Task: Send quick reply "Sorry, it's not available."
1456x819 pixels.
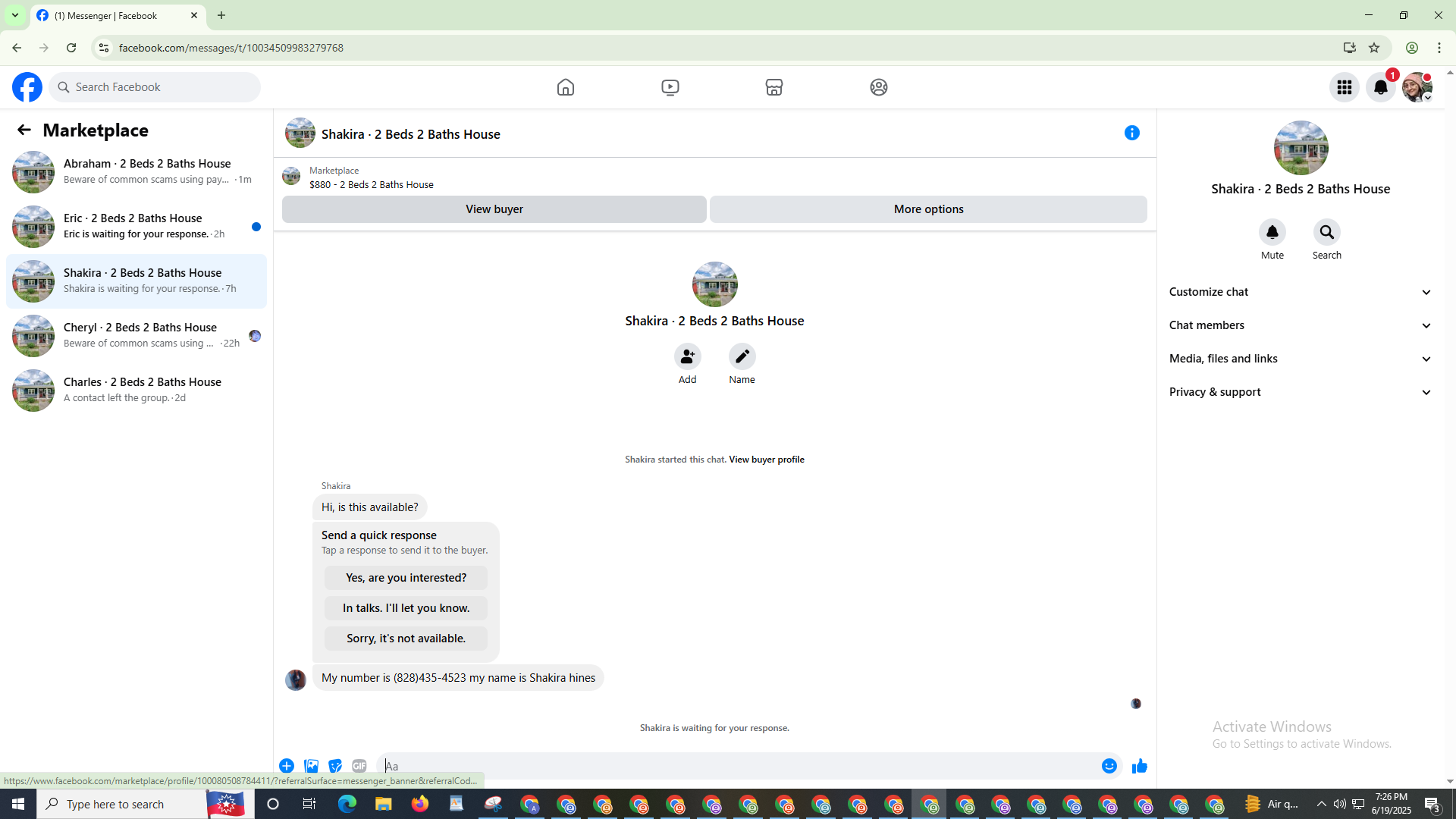Action: pos(406,639)
